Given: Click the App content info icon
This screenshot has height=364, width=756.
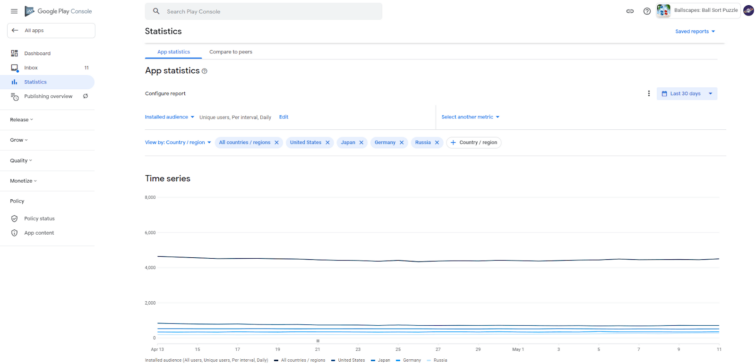Looking at the screenshot, I should tap(14, 233).
